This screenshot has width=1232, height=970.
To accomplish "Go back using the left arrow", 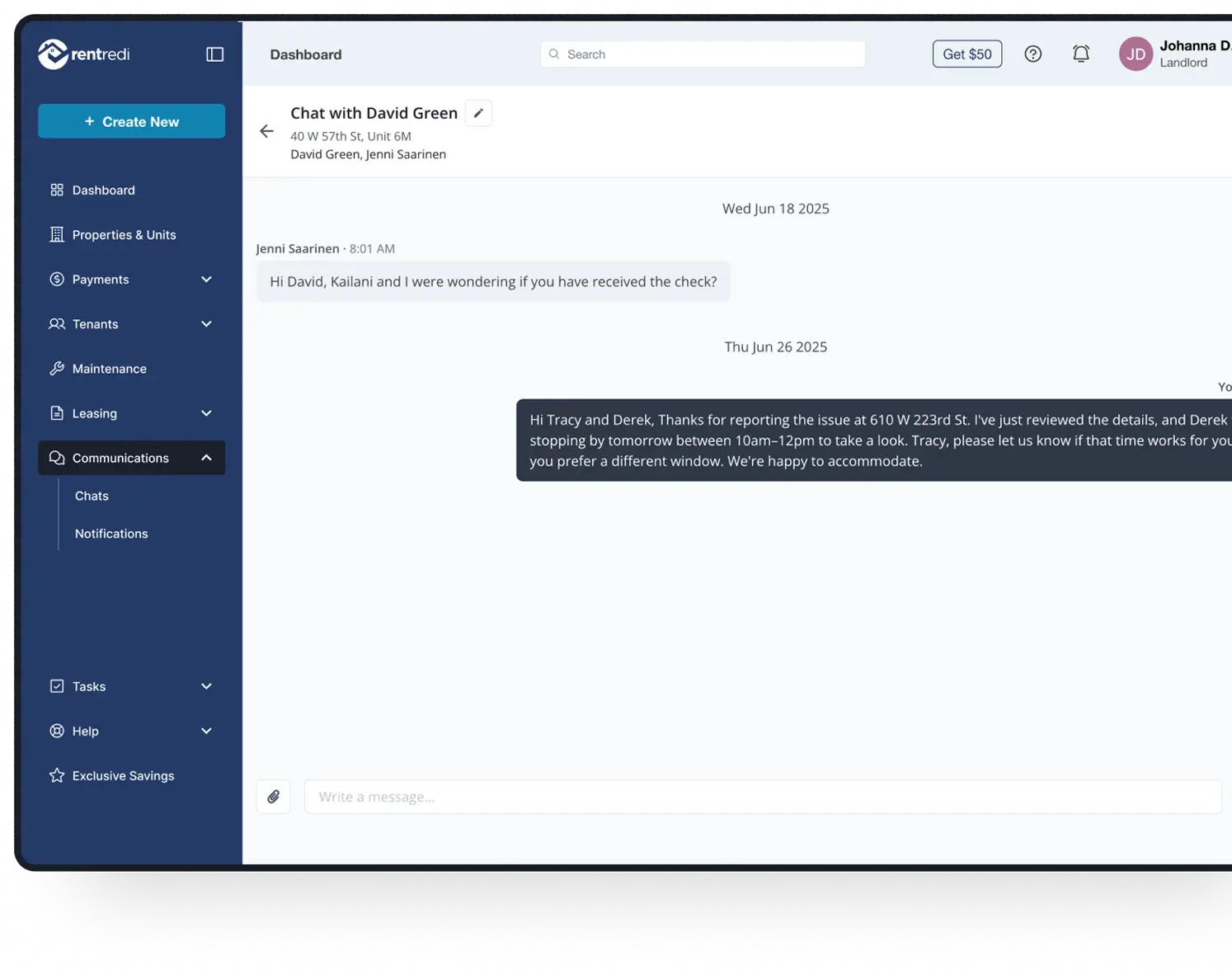I will pyautogui.click(x=266, y=131).
